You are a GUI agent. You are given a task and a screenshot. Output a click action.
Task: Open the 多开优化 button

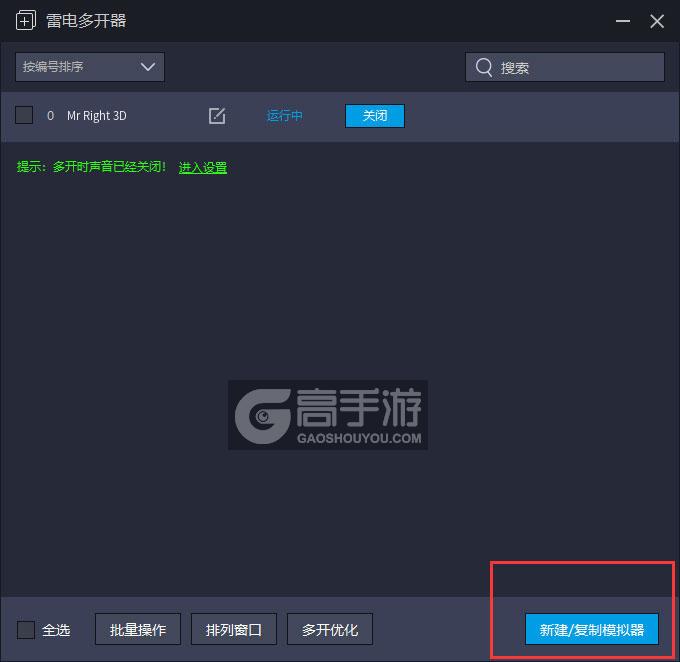click(330, 629)
